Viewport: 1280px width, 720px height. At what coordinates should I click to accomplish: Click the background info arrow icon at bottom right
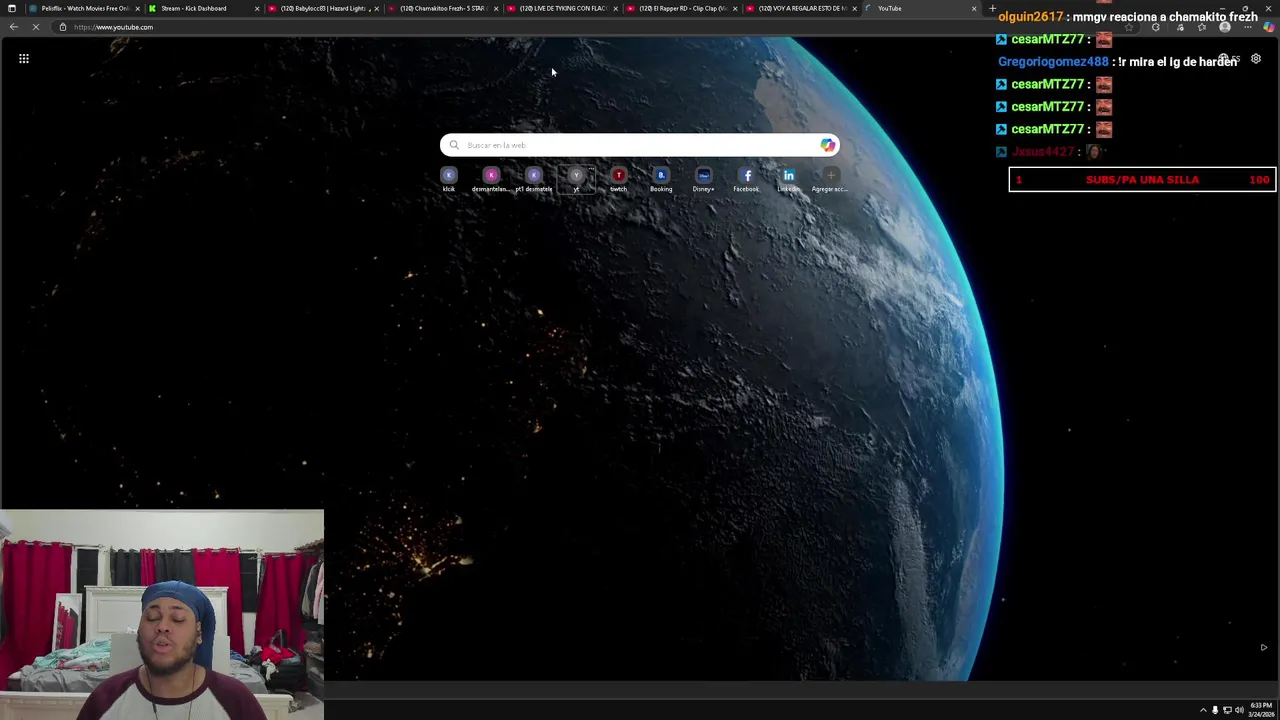[x=1263, y=647]
